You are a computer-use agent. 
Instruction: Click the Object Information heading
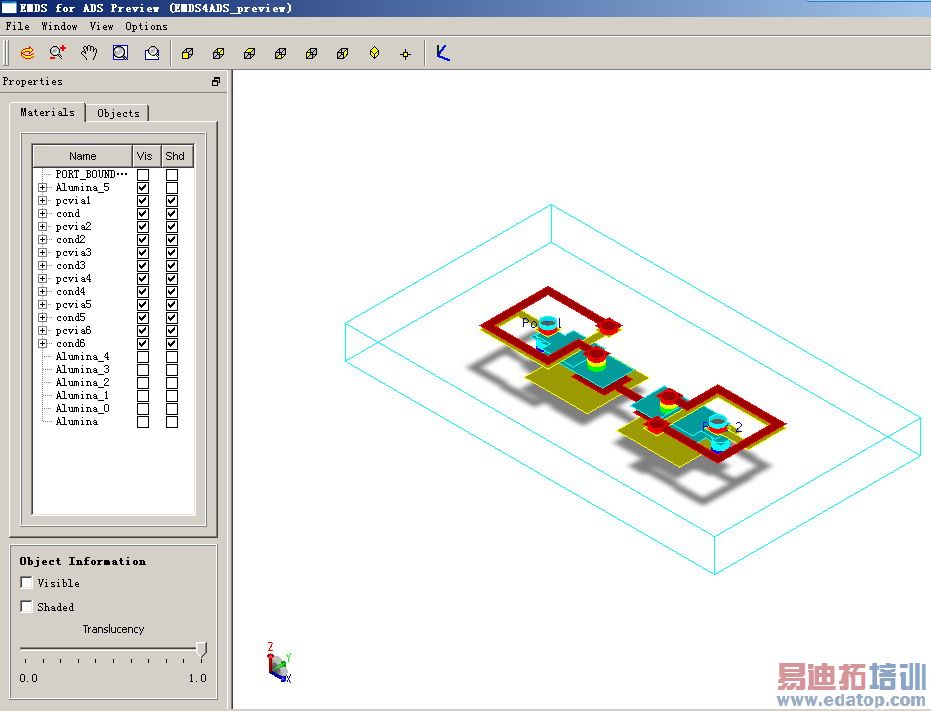83,561
